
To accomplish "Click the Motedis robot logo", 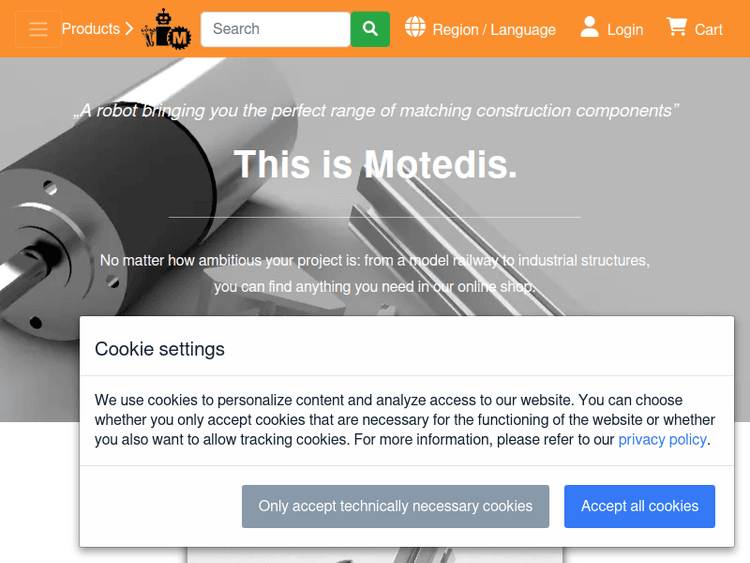I will pos(166,29).
